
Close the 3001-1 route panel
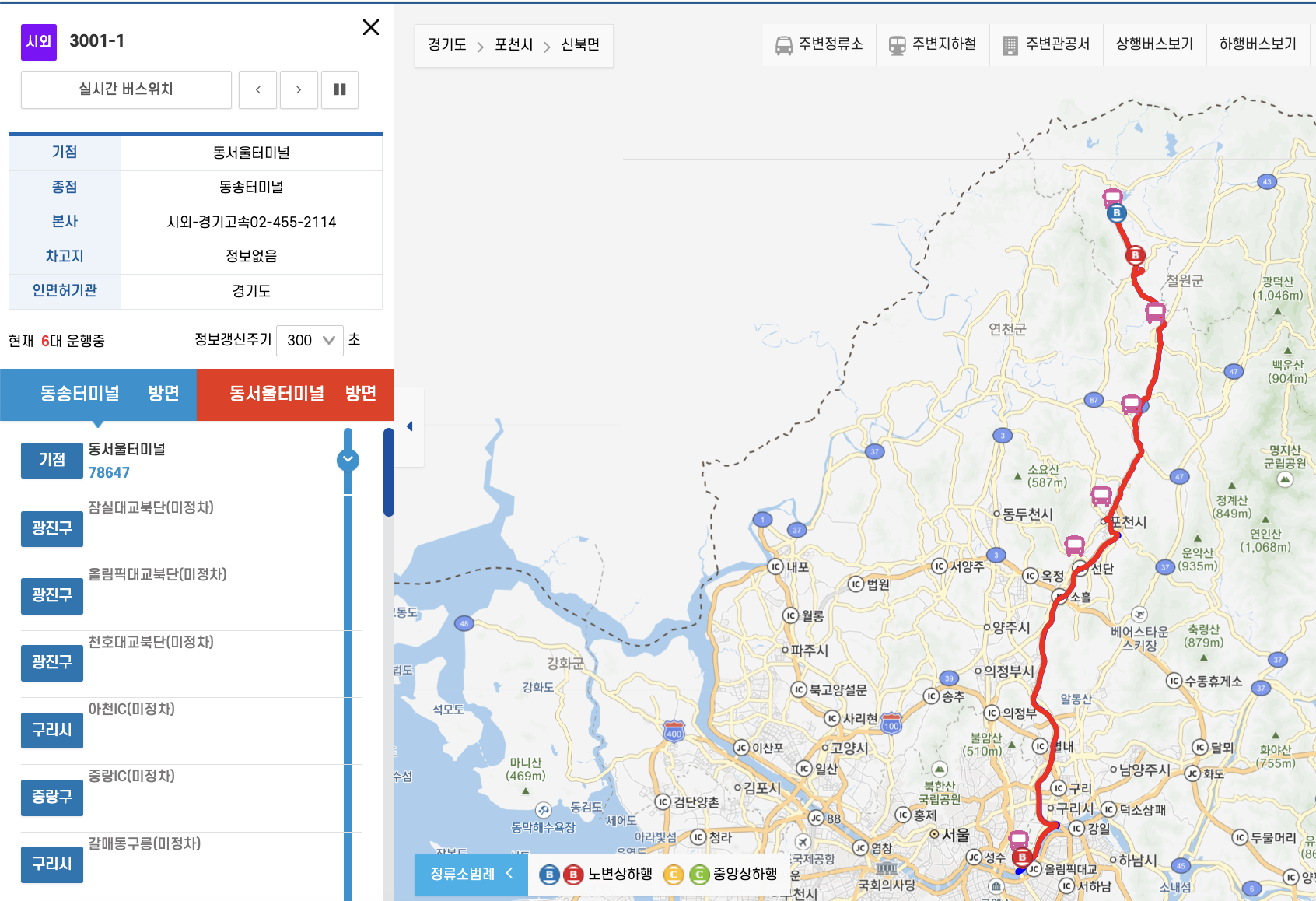click(x=371, y=27)
